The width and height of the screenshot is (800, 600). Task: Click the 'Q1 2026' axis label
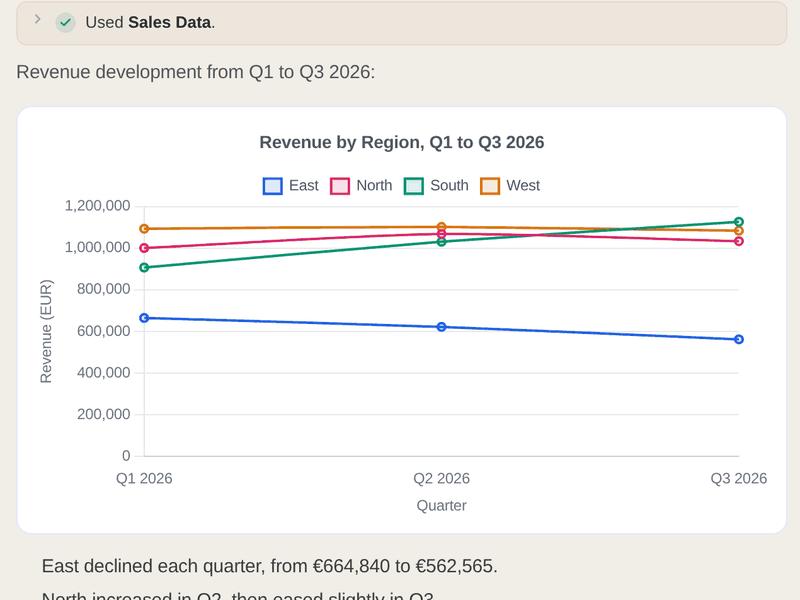click(144, 479)
